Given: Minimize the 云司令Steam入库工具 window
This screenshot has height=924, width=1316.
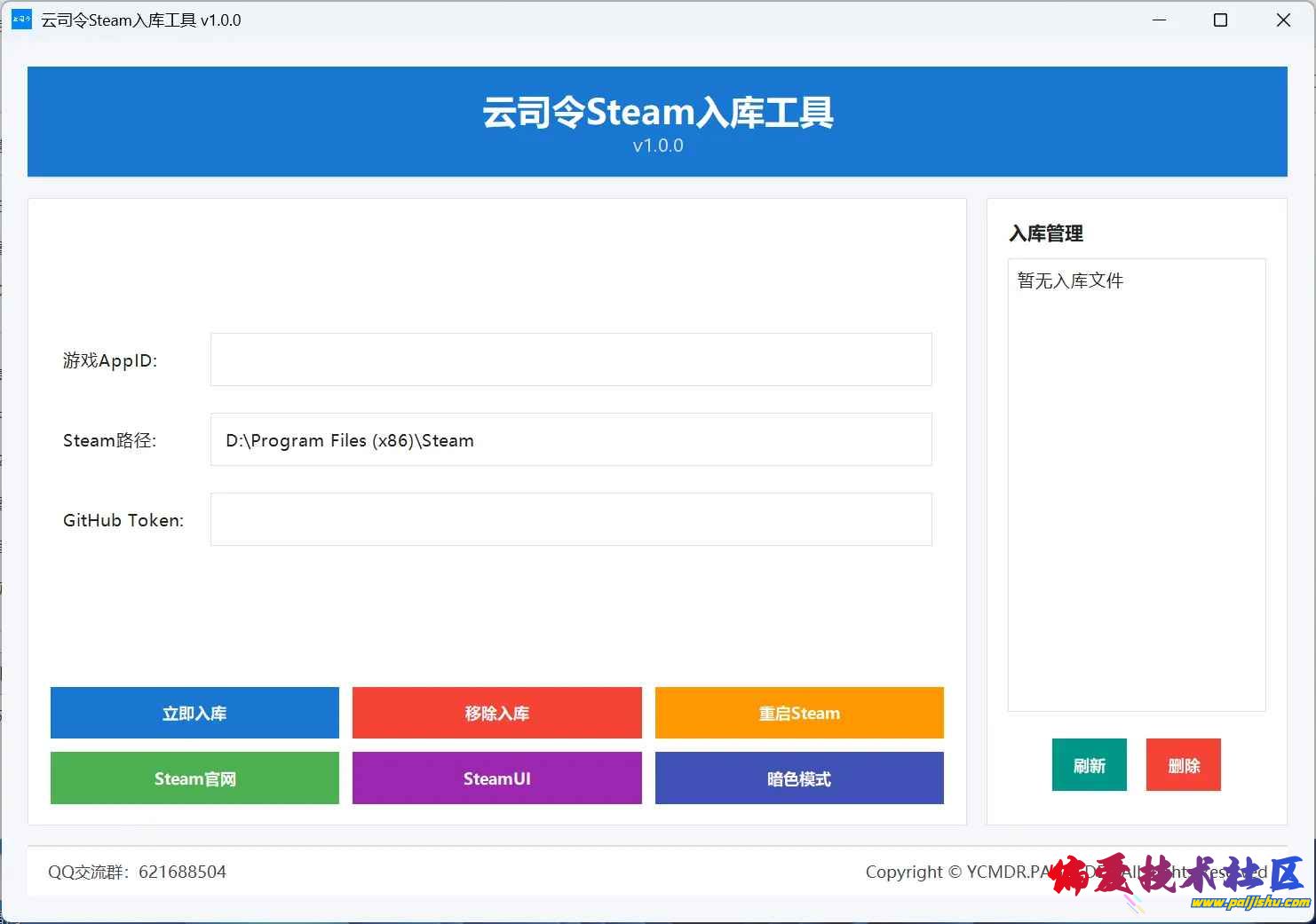Looking at the screenshot, I should 1159,20.
